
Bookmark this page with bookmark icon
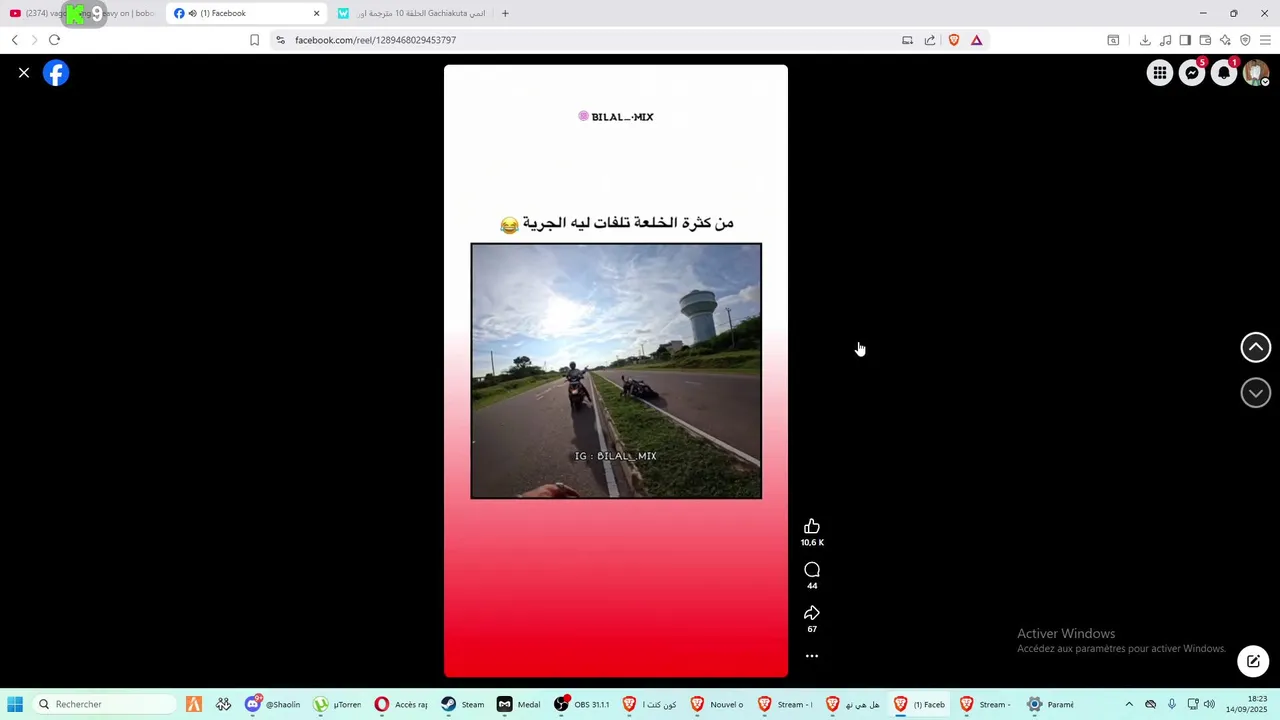[254, 40]
